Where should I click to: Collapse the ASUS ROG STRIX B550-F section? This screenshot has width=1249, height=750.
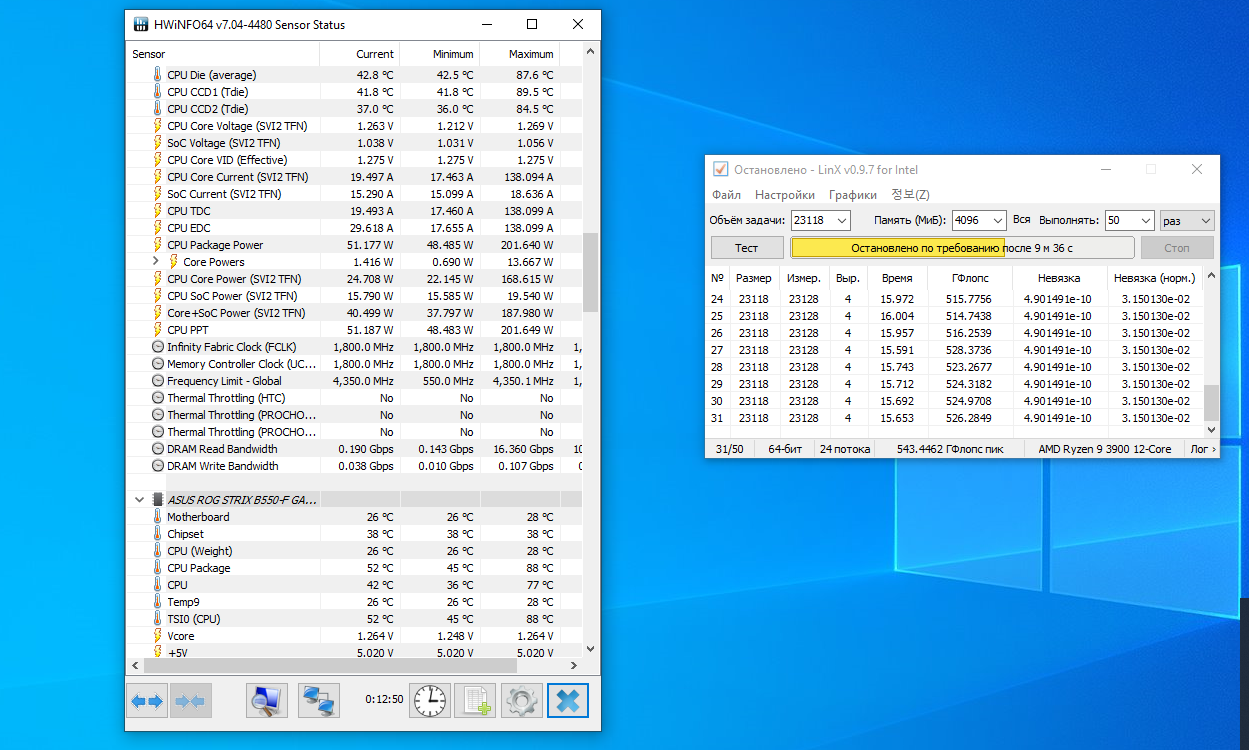[139, 499]
